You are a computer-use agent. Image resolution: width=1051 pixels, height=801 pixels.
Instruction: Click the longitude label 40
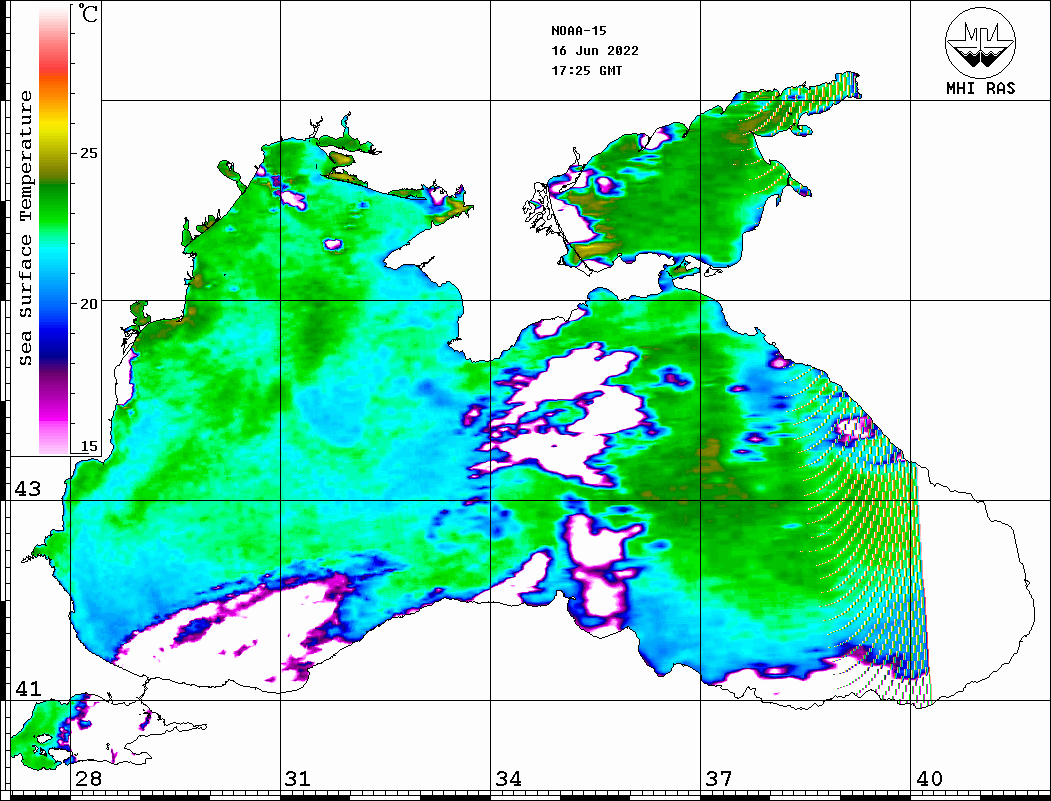(x=929, y=779)
